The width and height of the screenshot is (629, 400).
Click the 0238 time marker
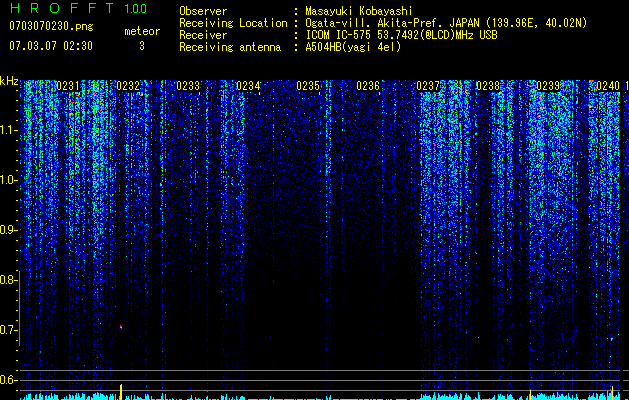[x=488, y=86]
